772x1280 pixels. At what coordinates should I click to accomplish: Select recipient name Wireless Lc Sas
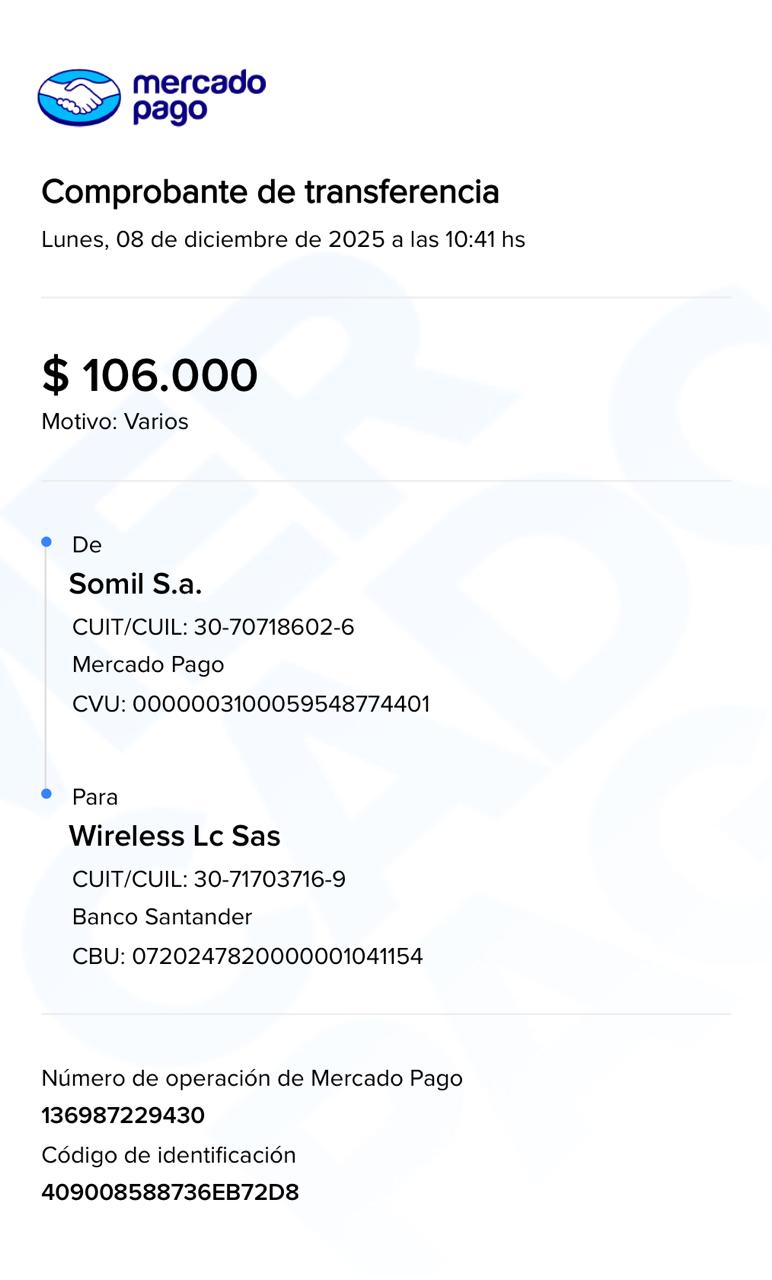pos(174,836)
